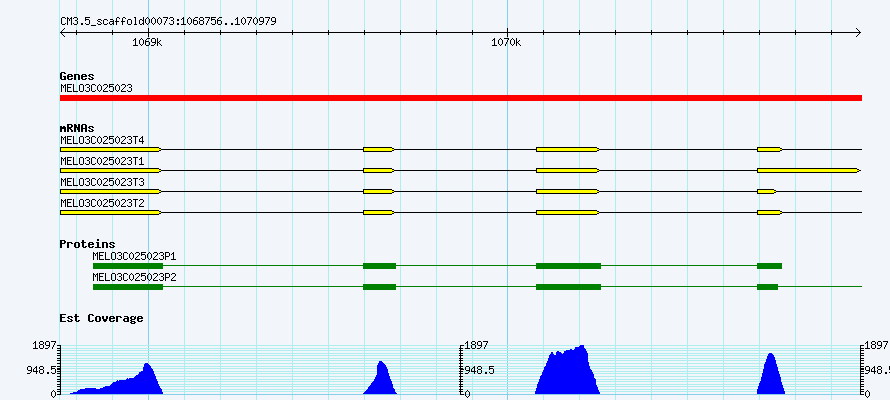
Task: Click last yellow exon of transcript MELO3C025023T2
Action: tap(770, 212)
